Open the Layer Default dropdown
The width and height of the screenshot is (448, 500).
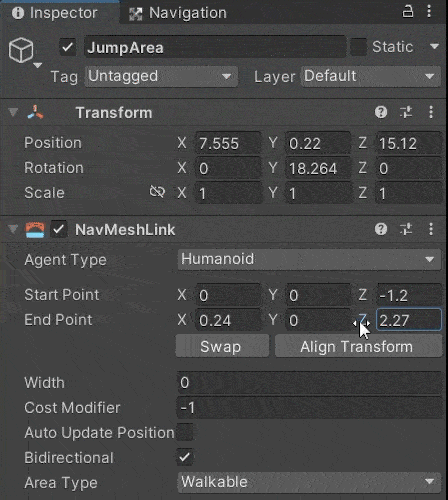point(371,76)
